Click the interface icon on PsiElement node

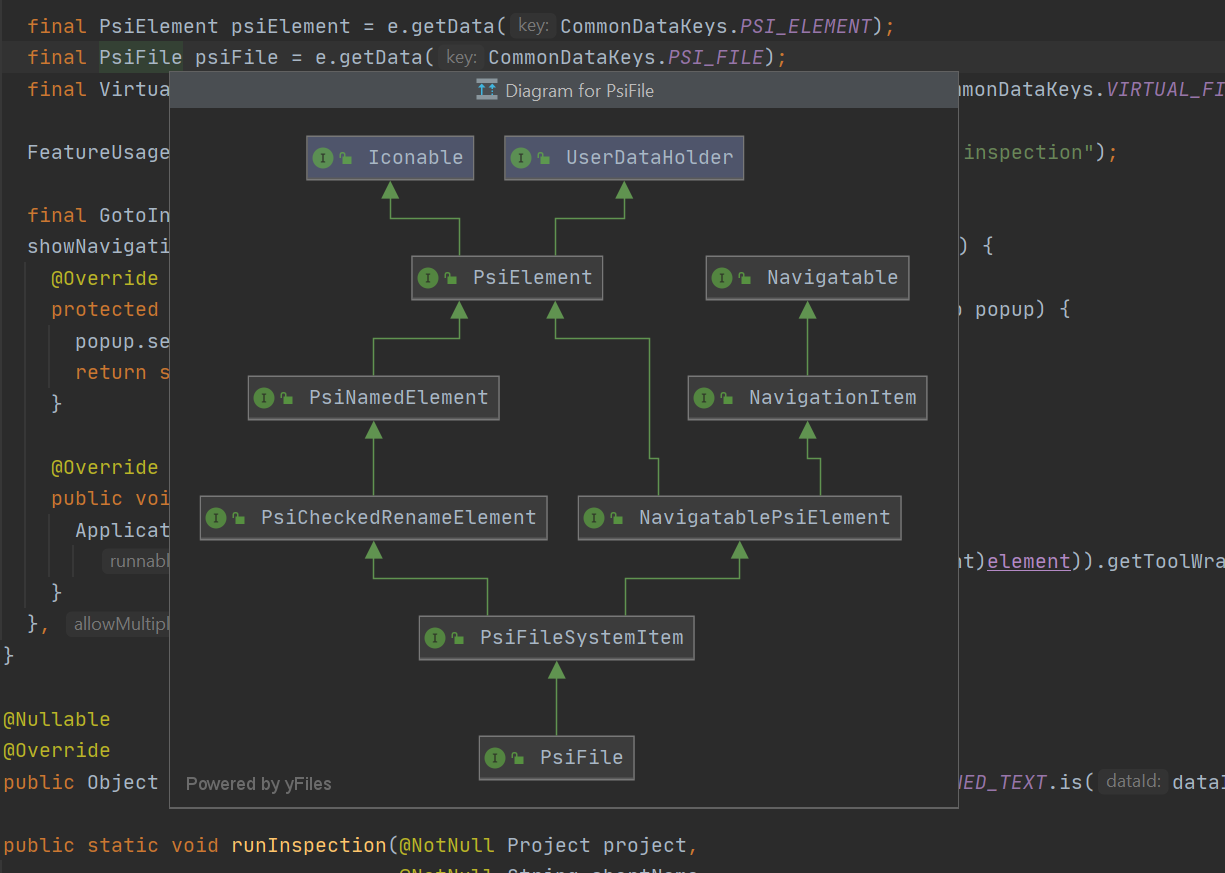pyautogui.click(x=428, y=278)
